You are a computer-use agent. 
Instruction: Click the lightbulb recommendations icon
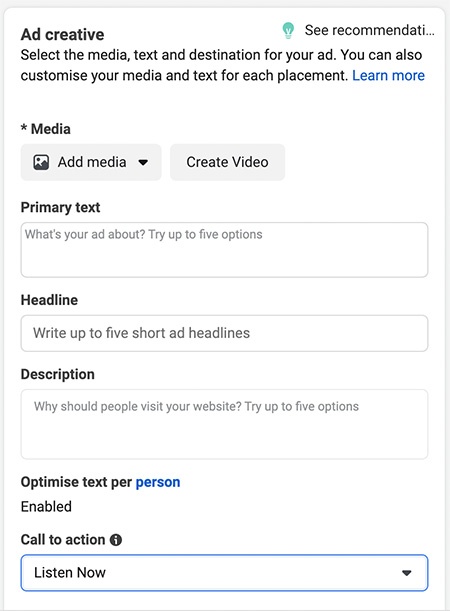[288, 30]
